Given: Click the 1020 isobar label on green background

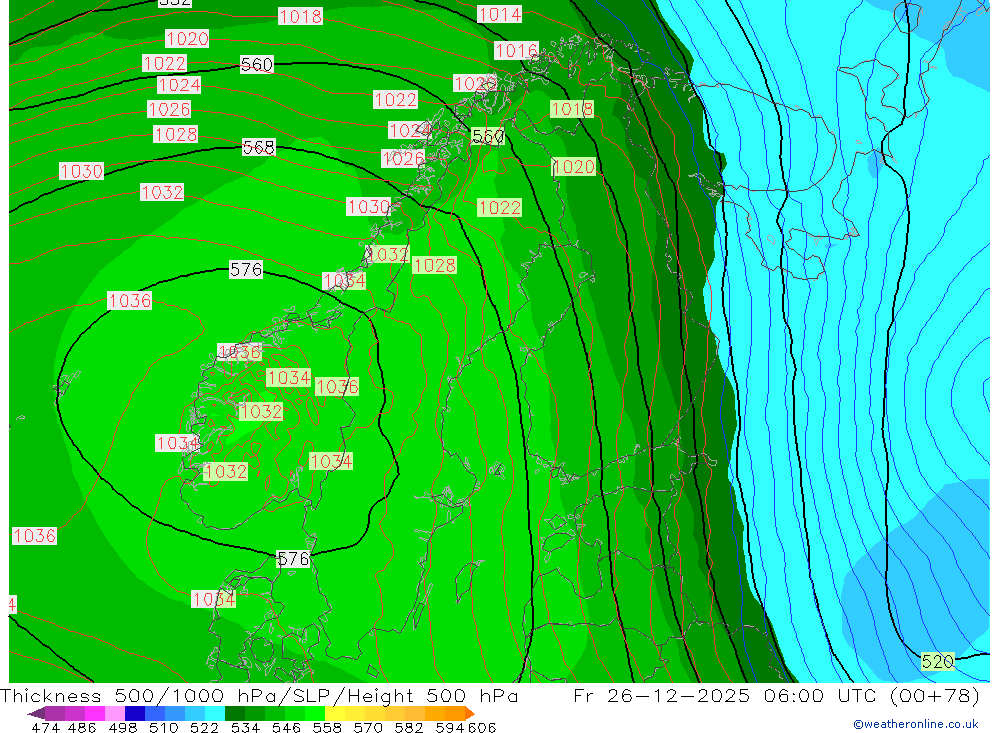Looking at the screenshot, I should [x=573, y=167].
